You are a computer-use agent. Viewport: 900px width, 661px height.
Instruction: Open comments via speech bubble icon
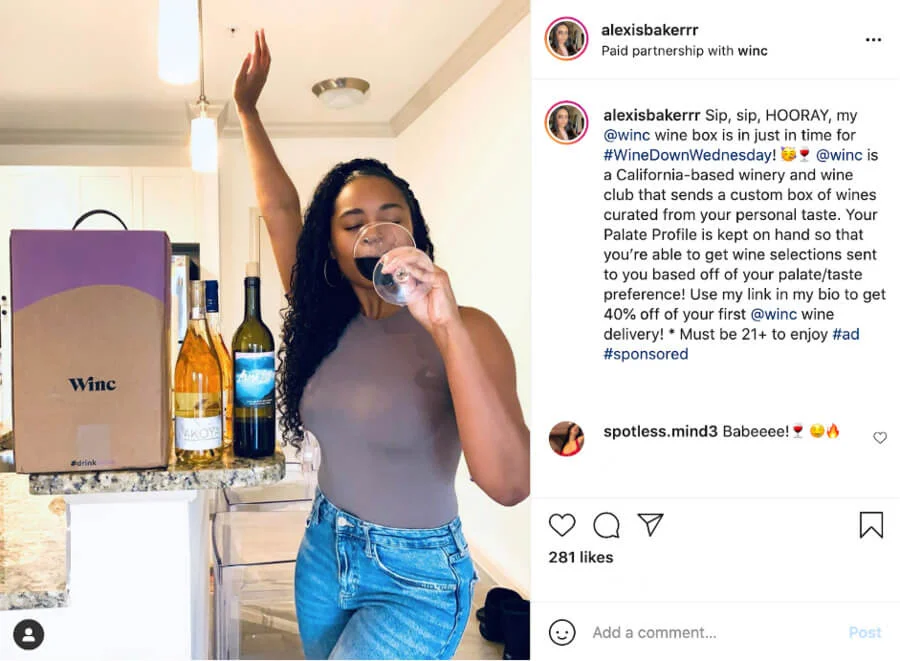(606, 524)
